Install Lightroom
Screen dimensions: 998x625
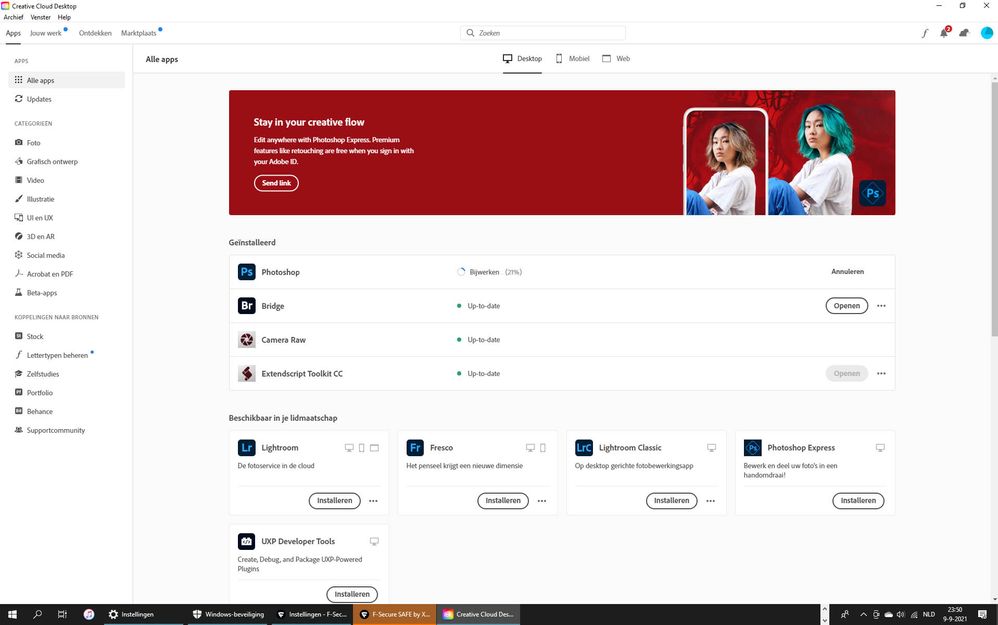coord(335,501)
